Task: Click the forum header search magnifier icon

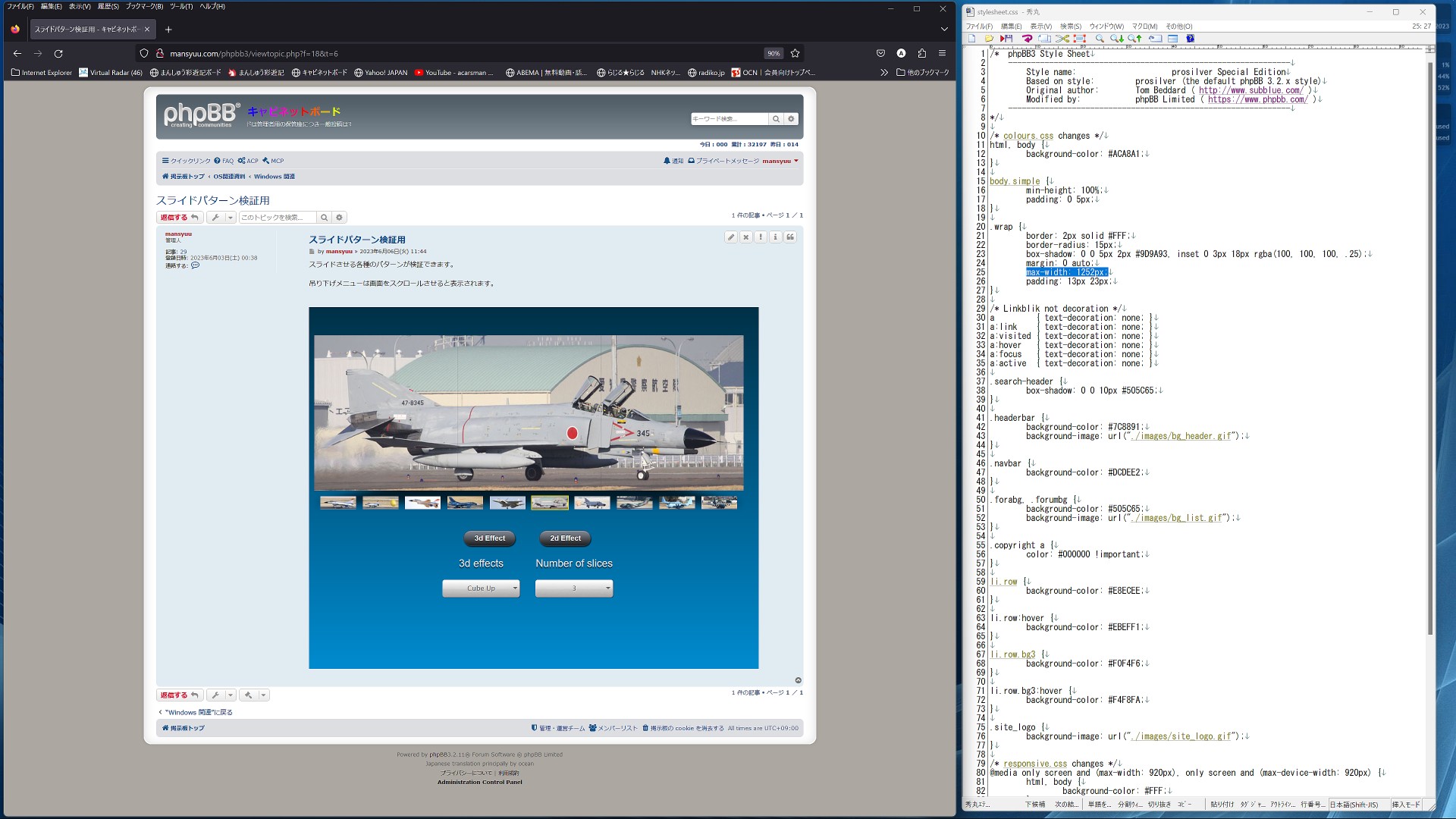Action: (776, 119)
